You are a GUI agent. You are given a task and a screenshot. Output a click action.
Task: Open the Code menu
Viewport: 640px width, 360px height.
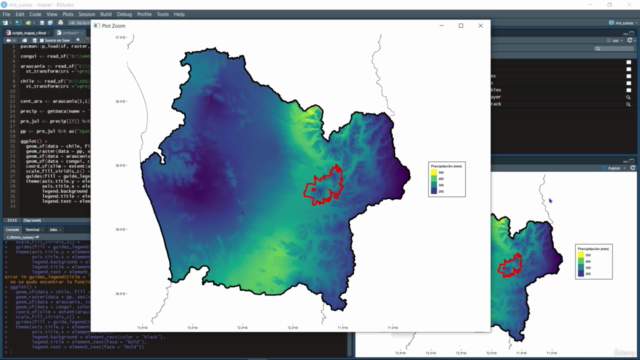[35, 14]
